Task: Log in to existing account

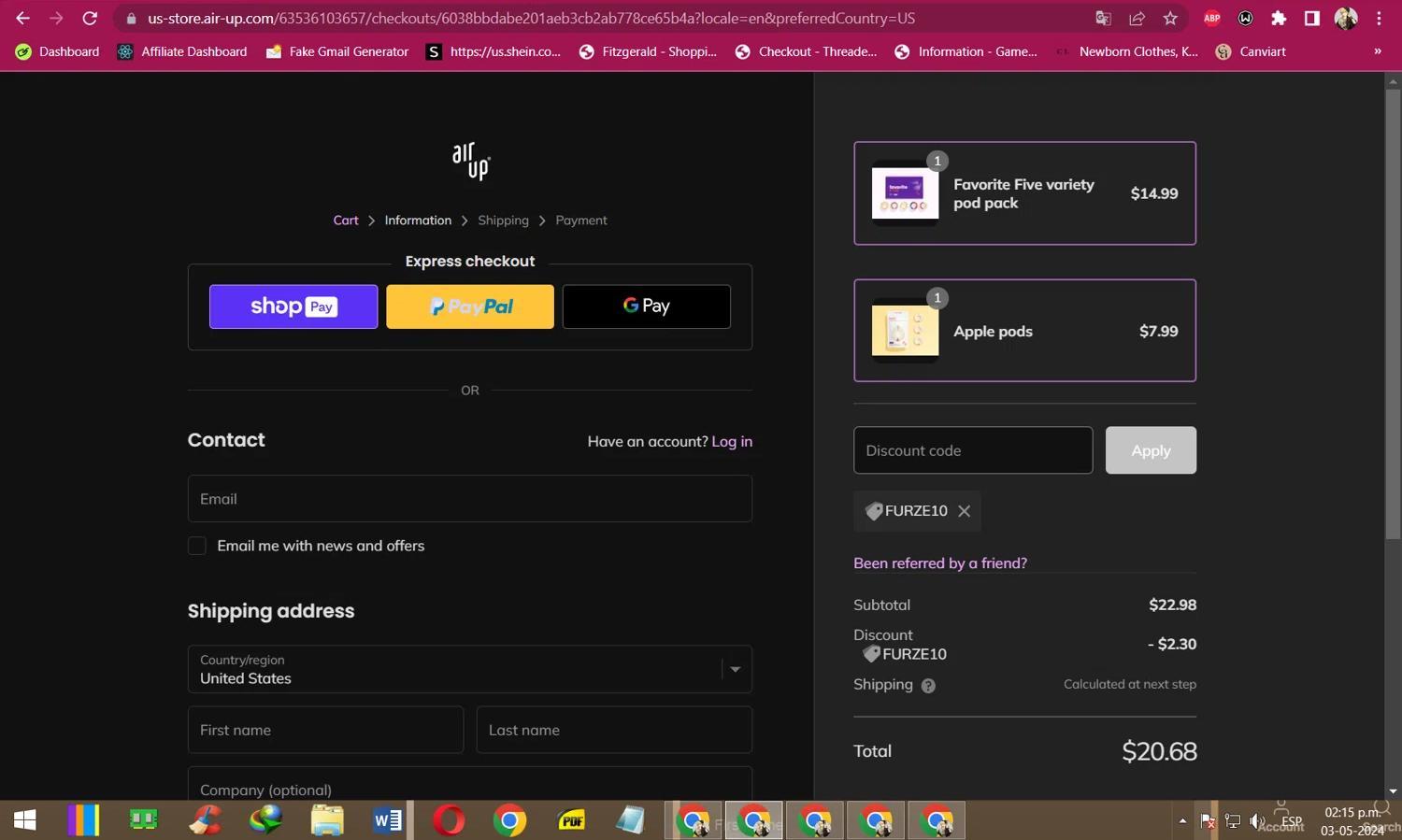Action: (732, 442)
